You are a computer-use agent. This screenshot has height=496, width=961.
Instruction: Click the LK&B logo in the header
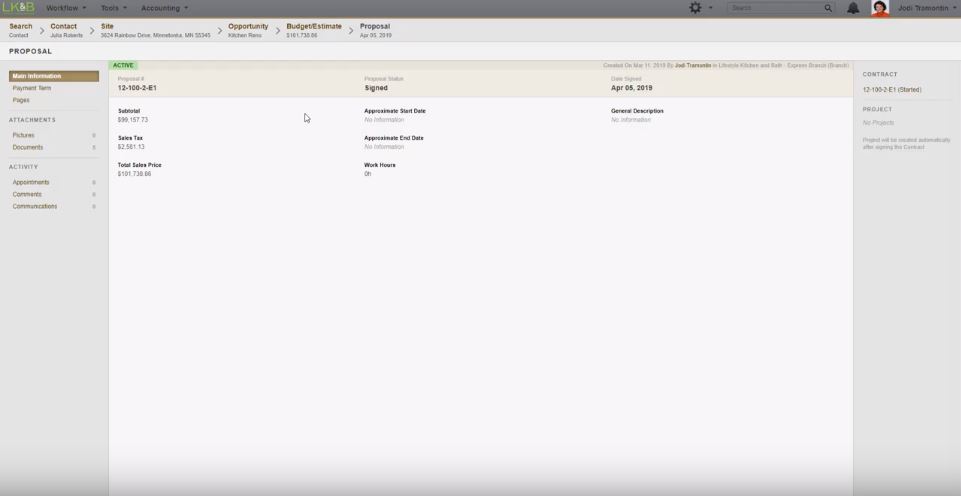(18, 8)
